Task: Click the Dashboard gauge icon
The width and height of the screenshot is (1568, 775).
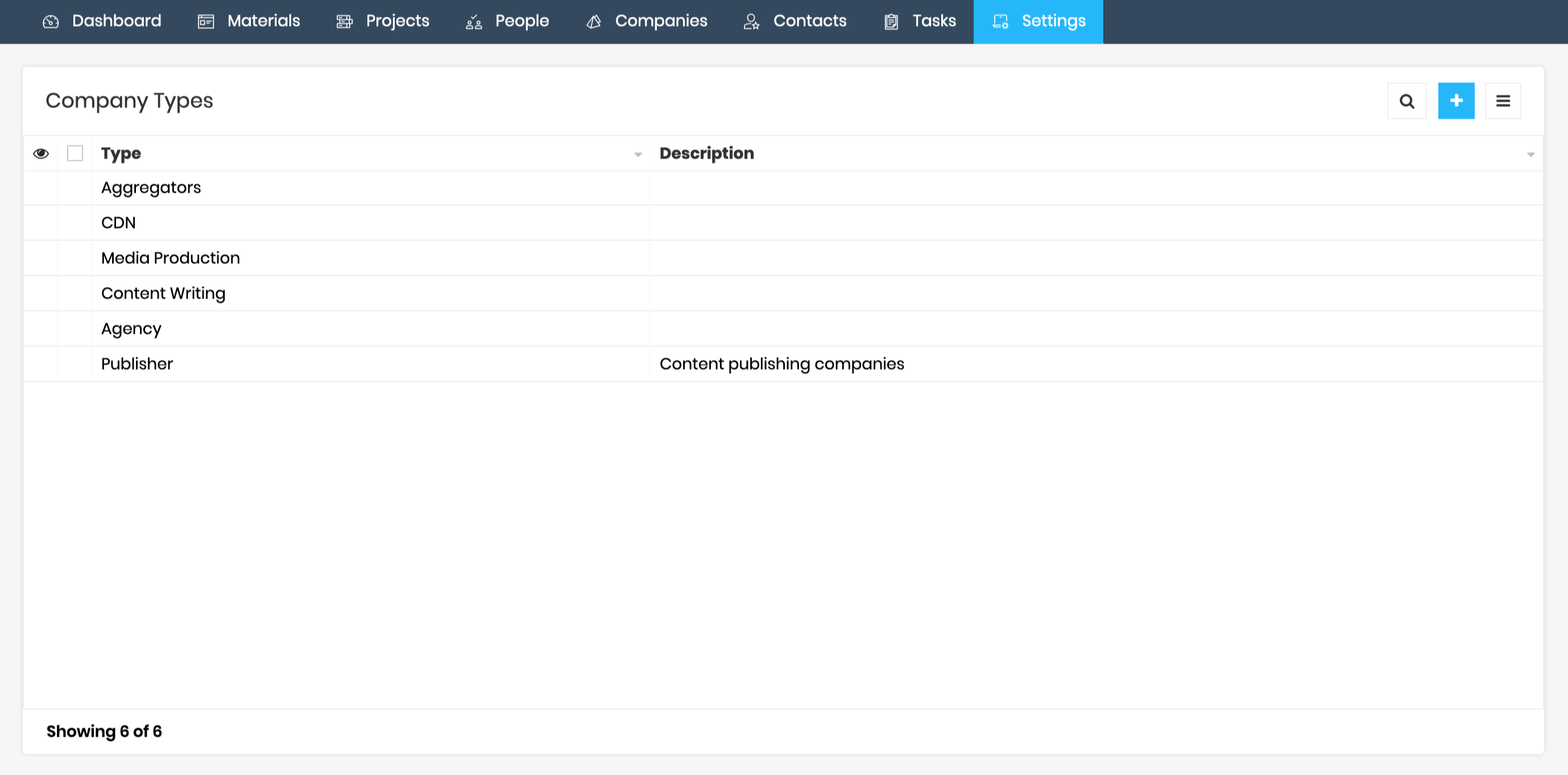Action: 51,22
